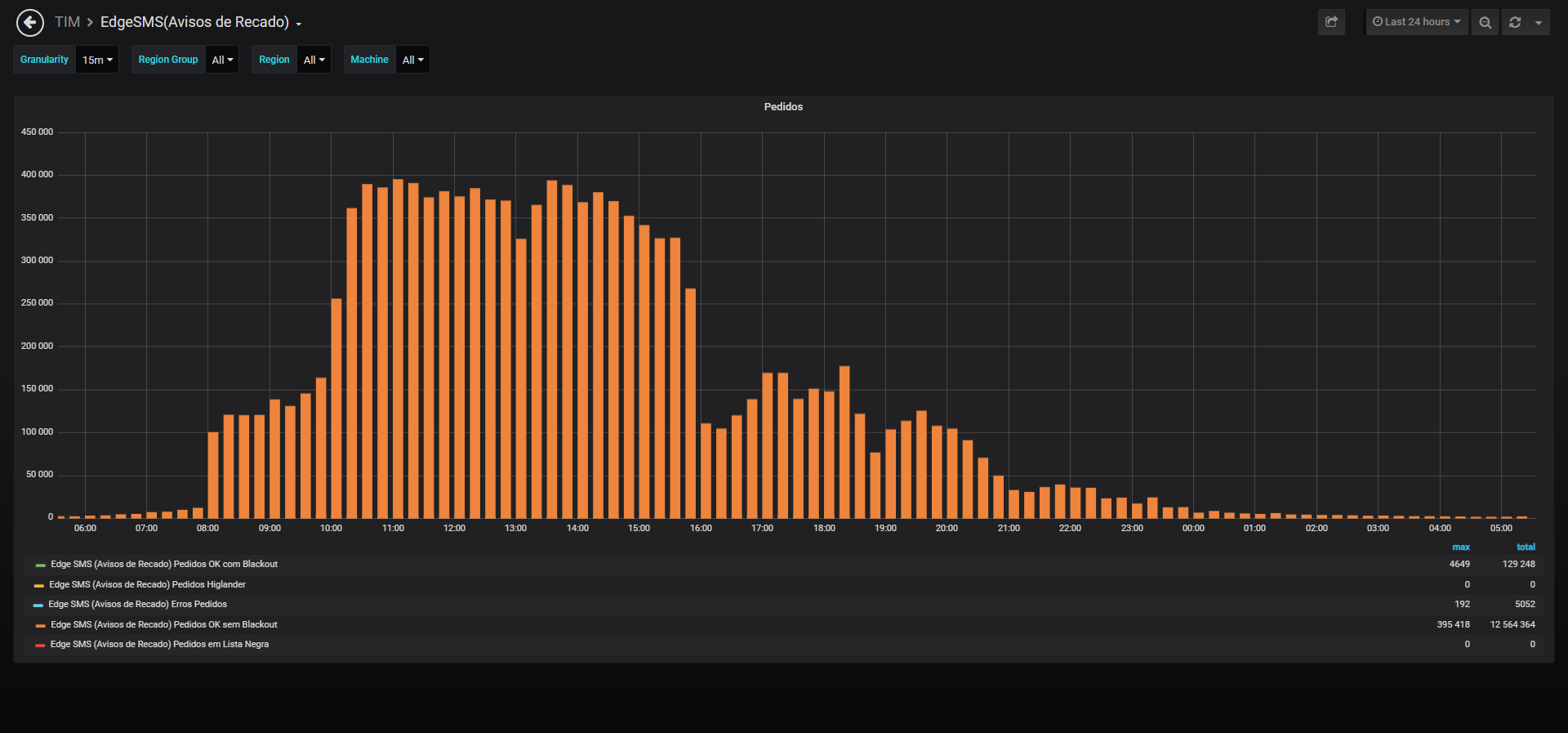
Task: Toggle the Erros Pedidos legend series
Action: tap(137, 605)
